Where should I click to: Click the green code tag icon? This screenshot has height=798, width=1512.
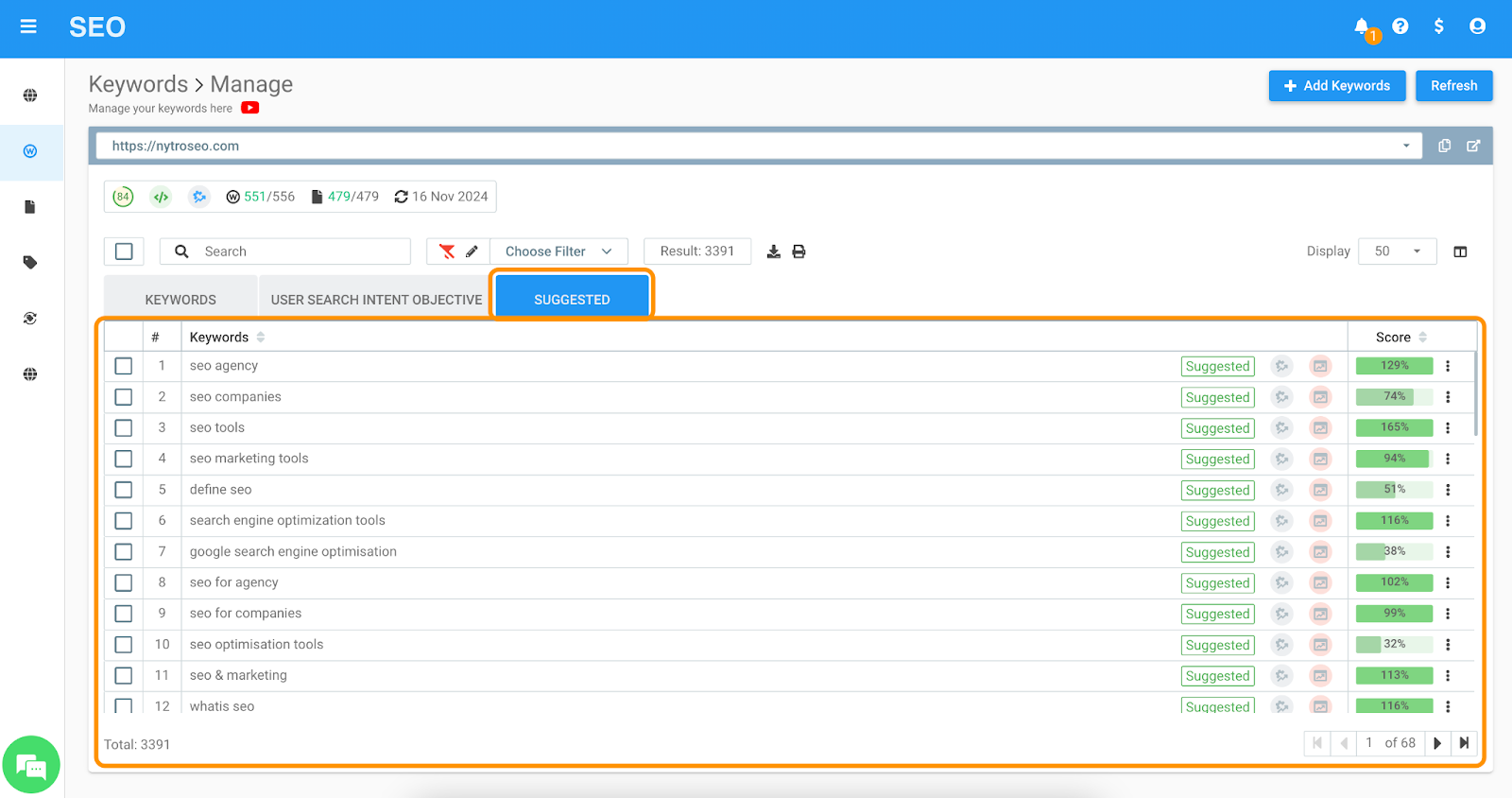tap(161, 197)
